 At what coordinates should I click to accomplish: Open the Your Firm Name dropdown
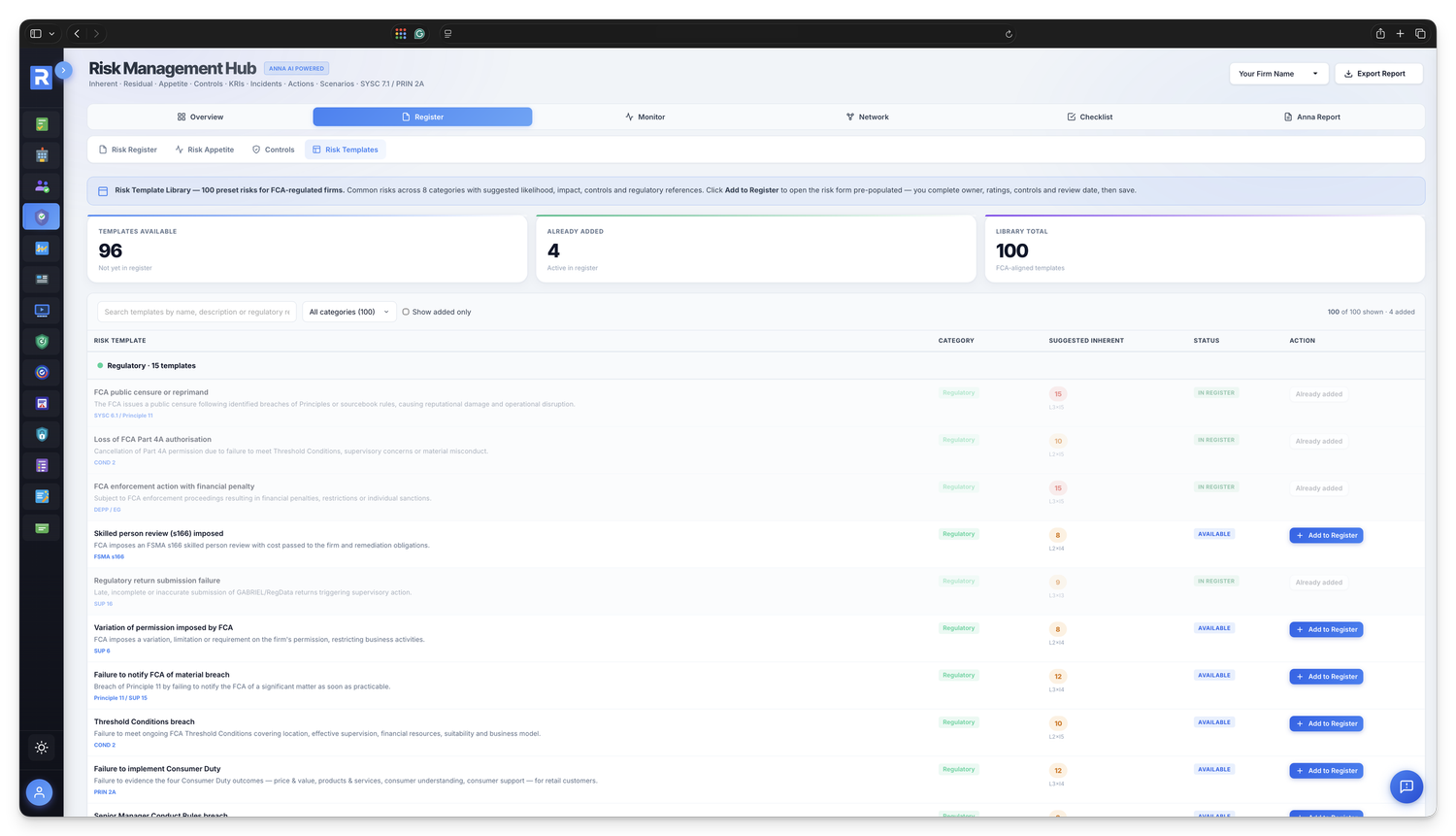tap(1278, 74)
